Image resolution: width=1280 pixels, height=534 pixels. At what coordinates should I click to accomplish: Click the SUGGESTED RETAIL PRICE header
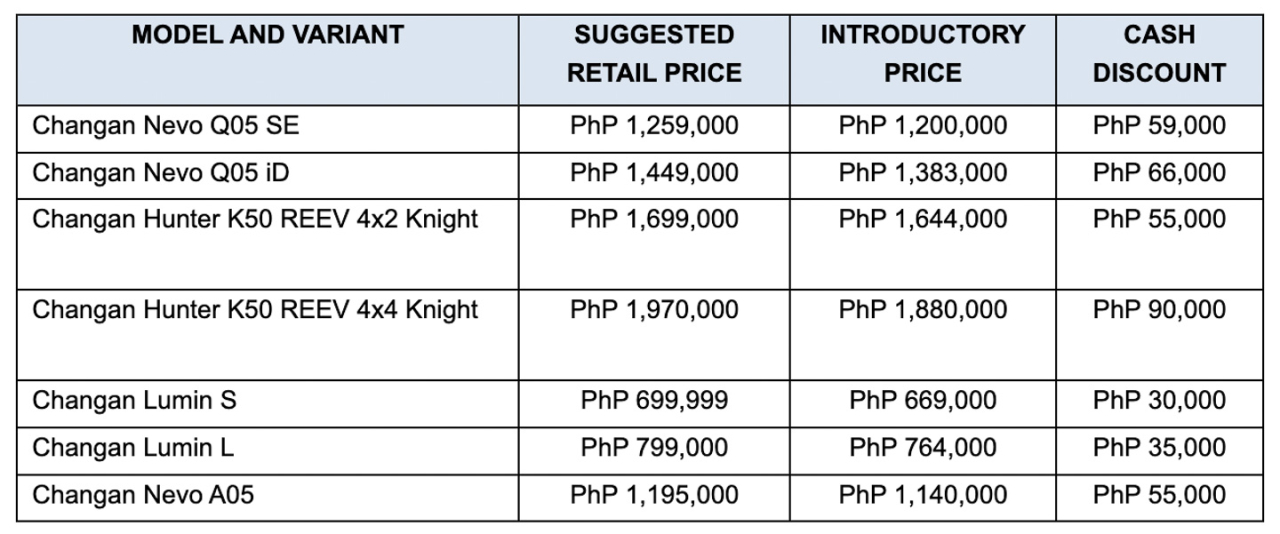pos(654,54)
